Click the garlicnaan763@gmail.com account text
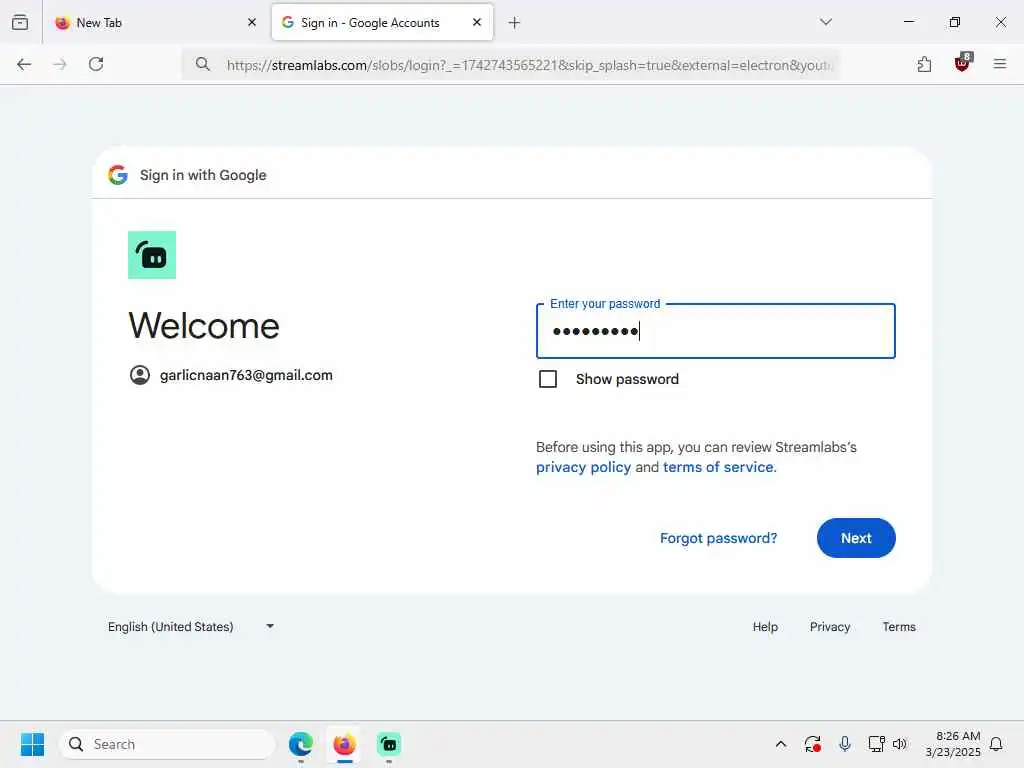This screenshot has width=1024, height=768. pos(246,376)
